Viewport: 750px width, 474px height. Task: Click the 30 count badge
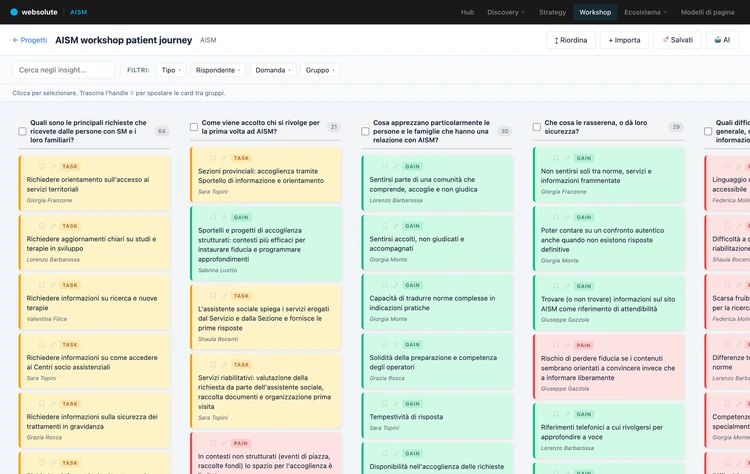pyautogui.click(x=505, y=131)
